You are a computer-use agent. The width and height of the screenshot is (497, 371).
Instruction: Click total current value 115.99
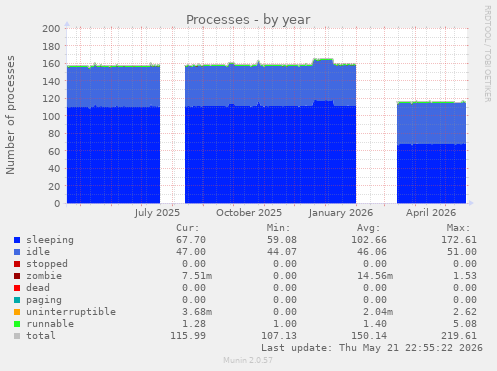[188, 336]
